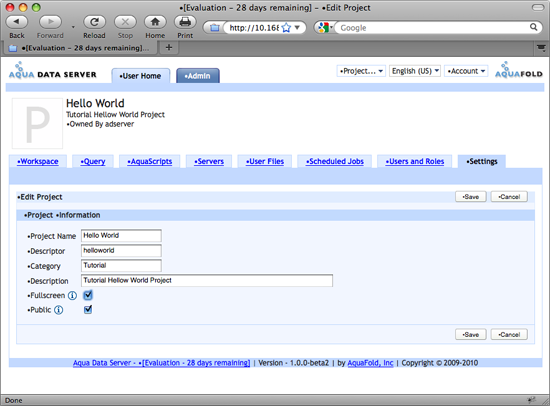Image resolution: width=550 pixels, height=406 pixels.
Task: Go to browser Home icon
Action: point(155,22)
